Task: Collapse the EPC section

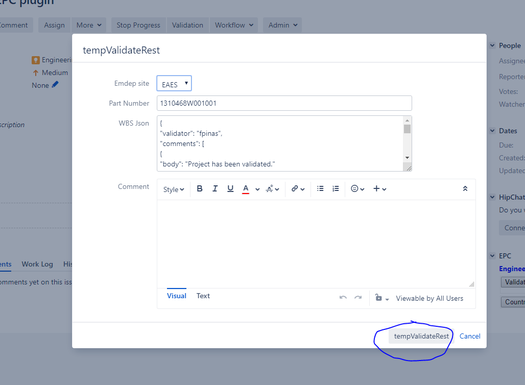Action: pyautogui.click(x=493, y=256)
